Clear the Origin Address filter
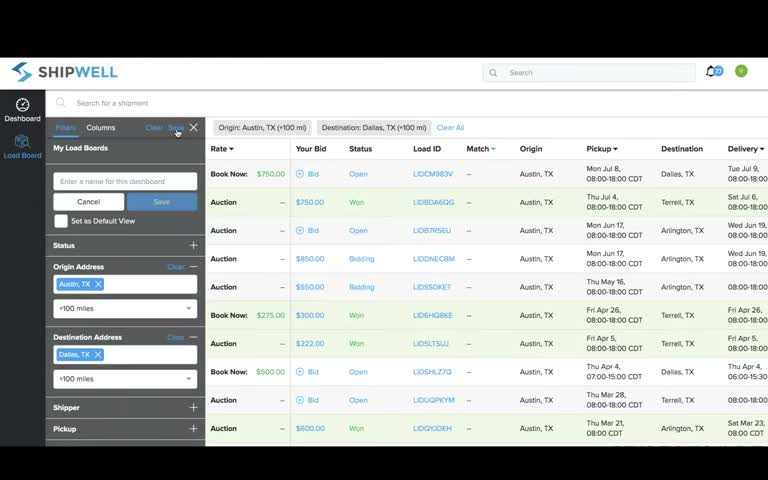This screenshot has height=480, width=768. [176, 267]
